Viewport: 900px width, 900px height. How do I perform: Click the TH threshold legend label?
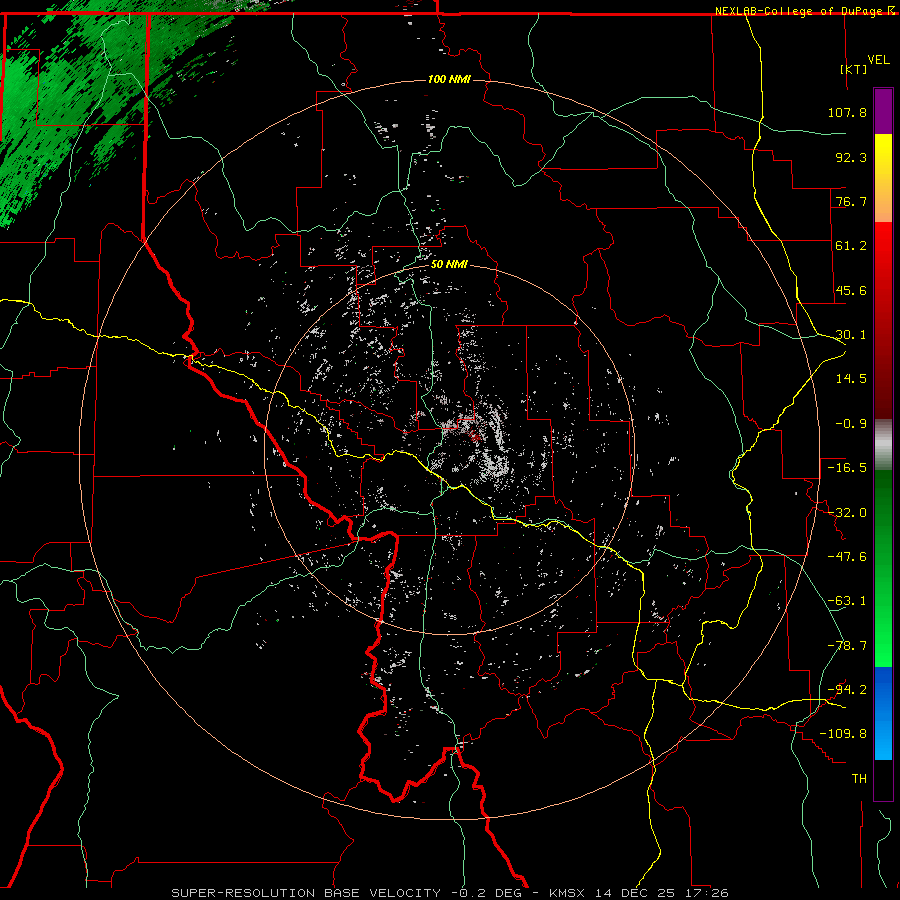click(859, 779)
